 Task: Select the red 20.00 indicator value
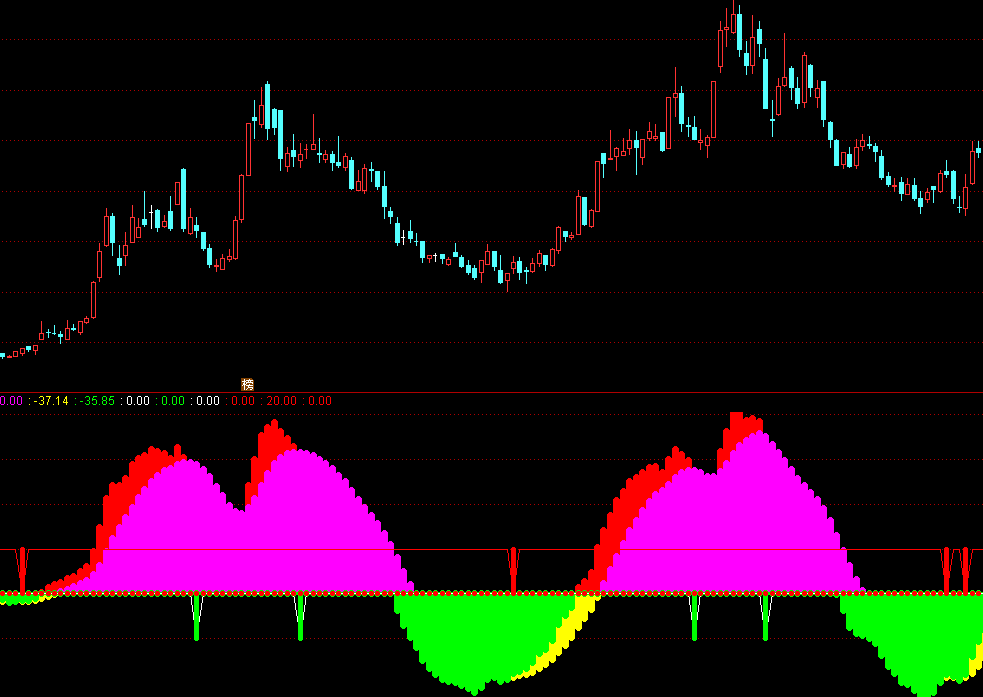tap(281, 401)
